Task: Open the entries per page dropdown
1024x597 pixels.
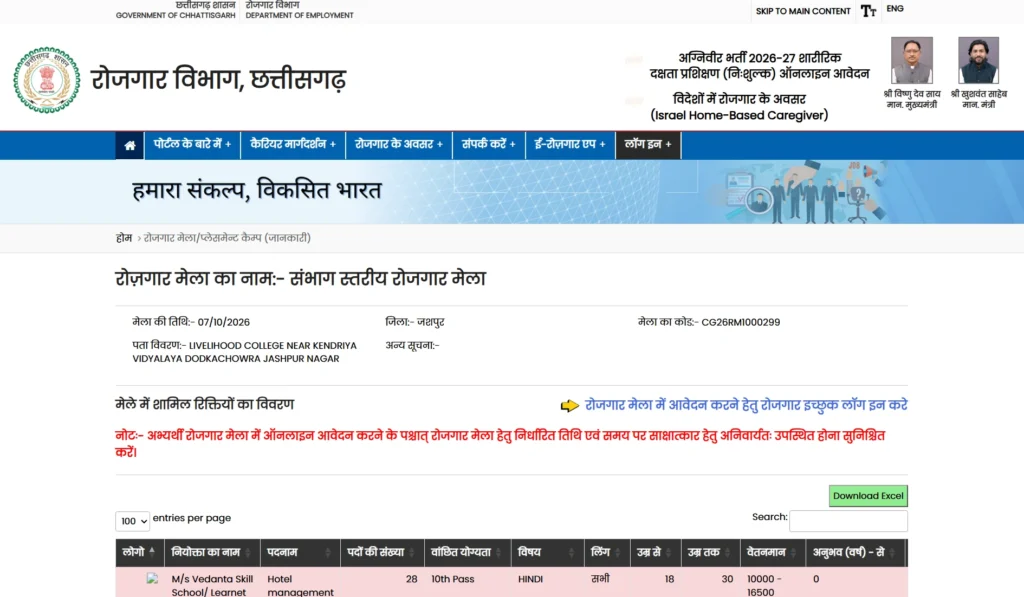Action: coord(133,521)
